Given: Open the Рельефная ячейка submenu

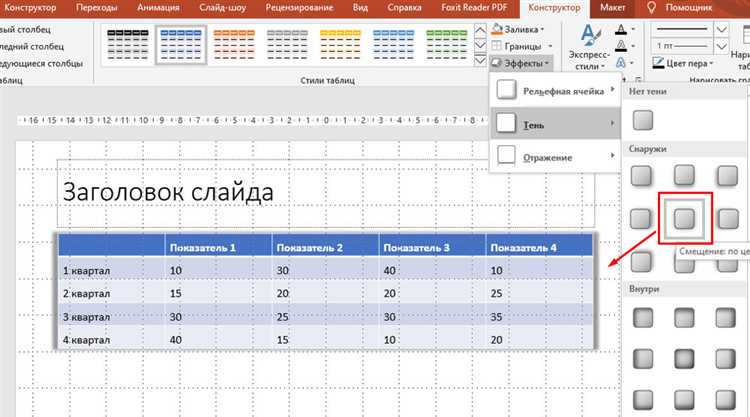Looking at the screenshot, I should pos(555,90).
